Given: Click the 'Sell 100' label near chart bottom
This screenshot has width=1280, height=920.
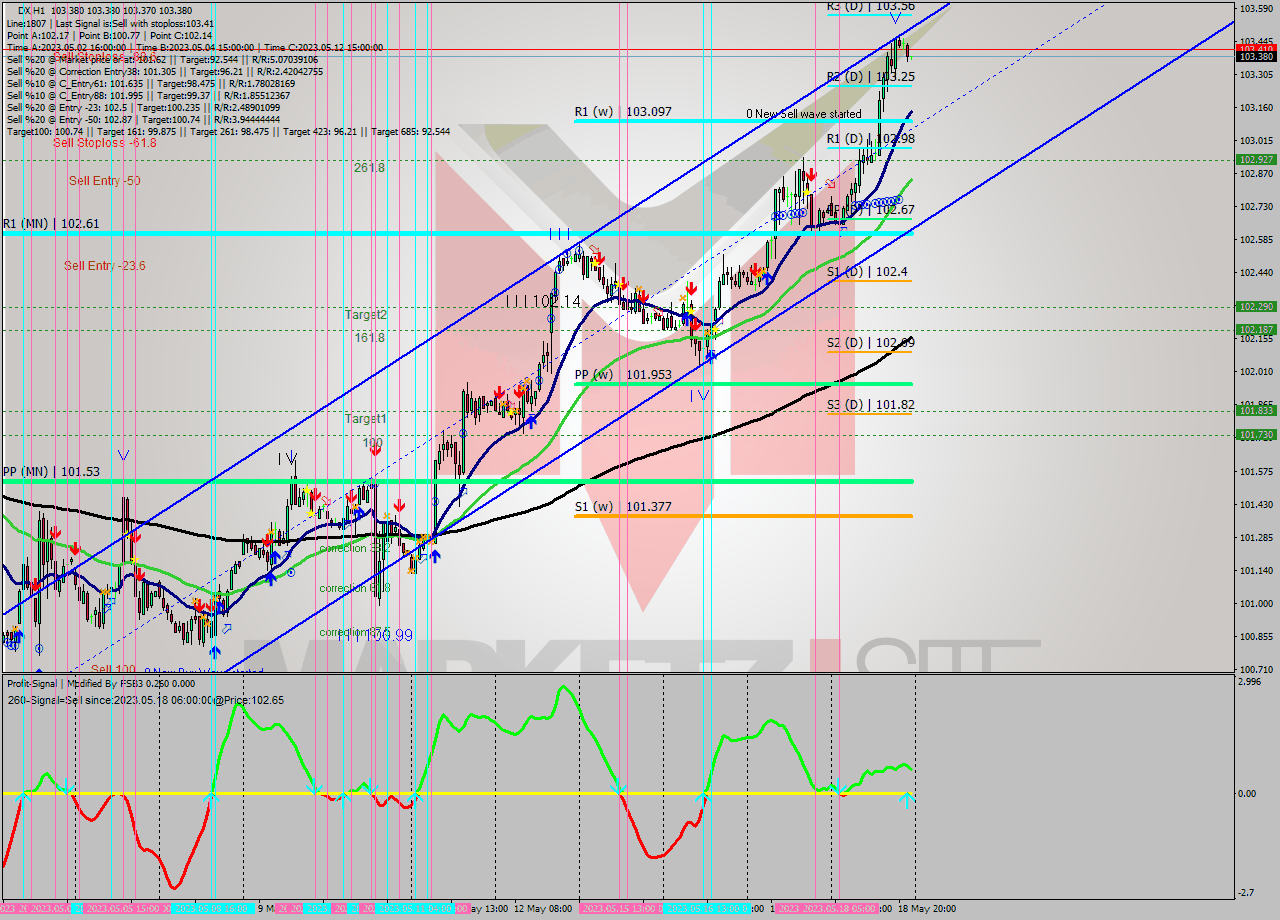Looking at the screenshot, I should pos(113,670).
